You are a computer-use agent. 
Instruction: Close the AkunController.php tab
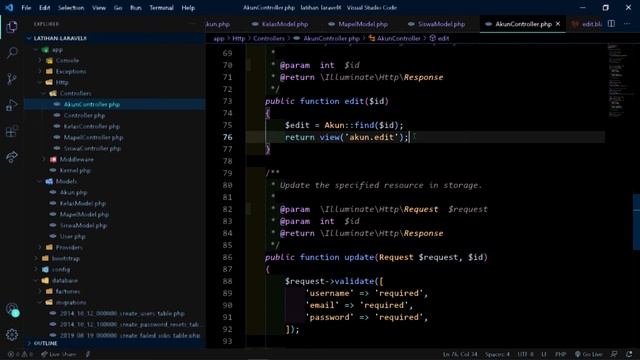click(x=558, y=24)
